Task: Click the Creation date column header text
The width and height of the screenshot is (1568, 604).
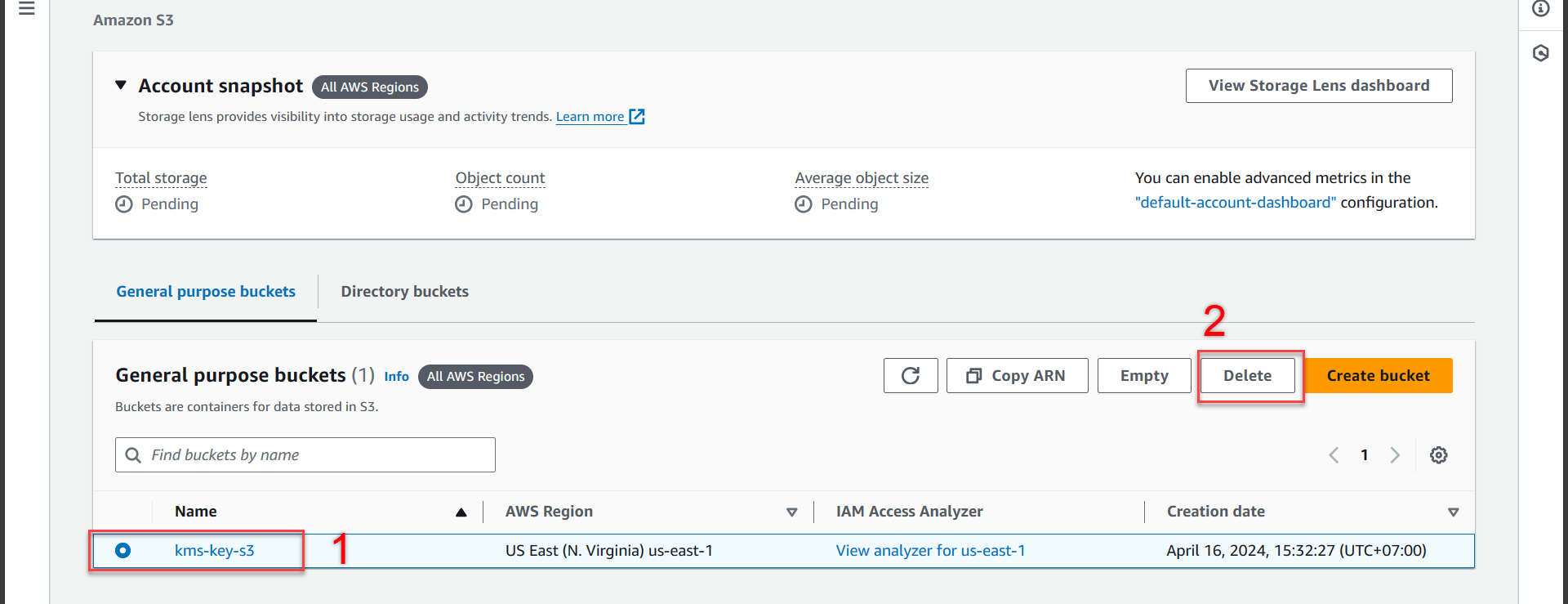Action: [x=1216, y=512]
